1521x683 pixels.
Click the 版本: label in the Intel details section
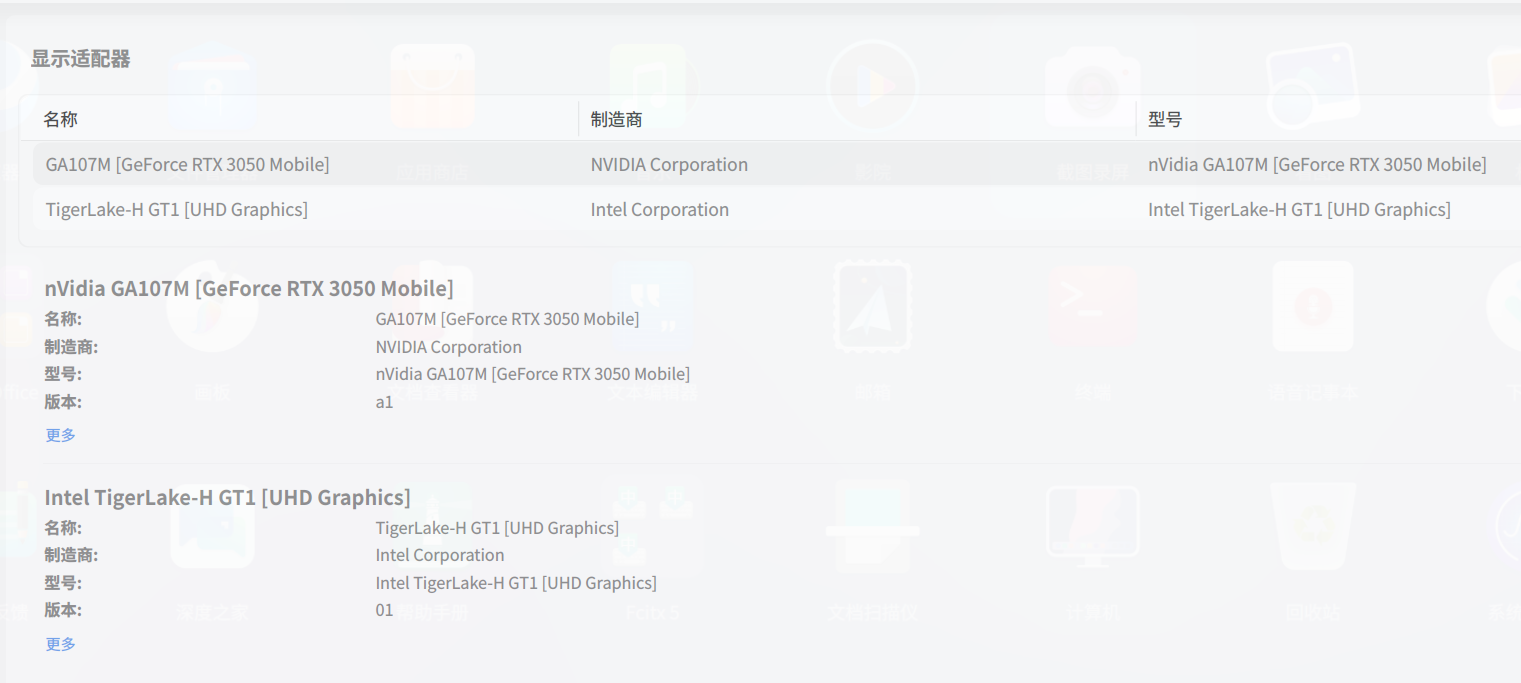pos(63,610)
